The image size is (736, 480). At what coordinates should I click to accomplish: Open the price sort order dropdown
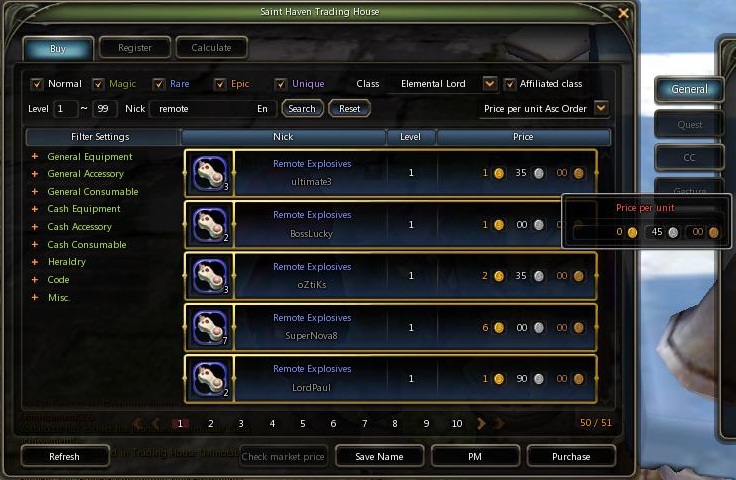(601, 108)
